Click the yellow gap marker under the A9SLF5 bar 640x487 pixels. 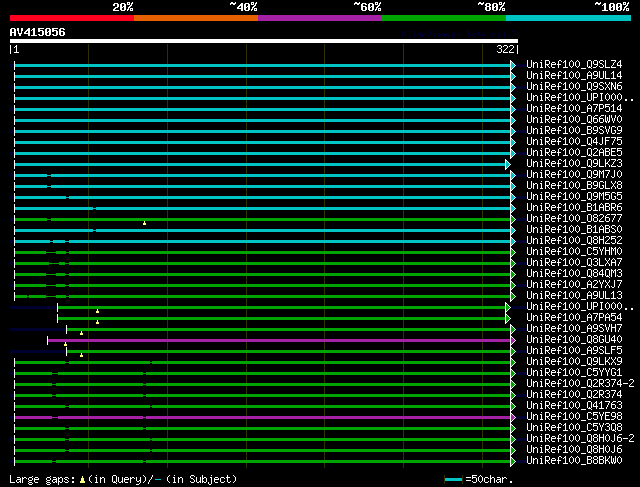[81, 356]
